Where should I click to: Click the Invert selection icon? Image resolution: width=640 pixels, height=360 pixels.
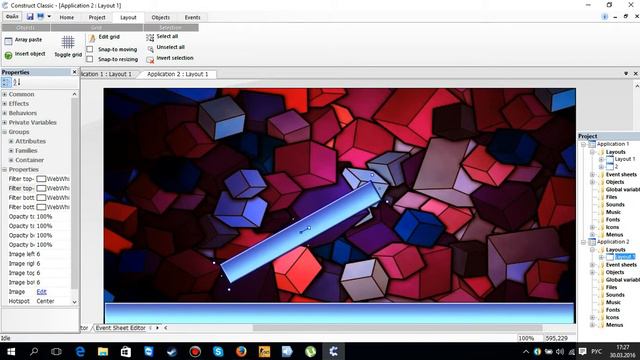click(150, 60)
